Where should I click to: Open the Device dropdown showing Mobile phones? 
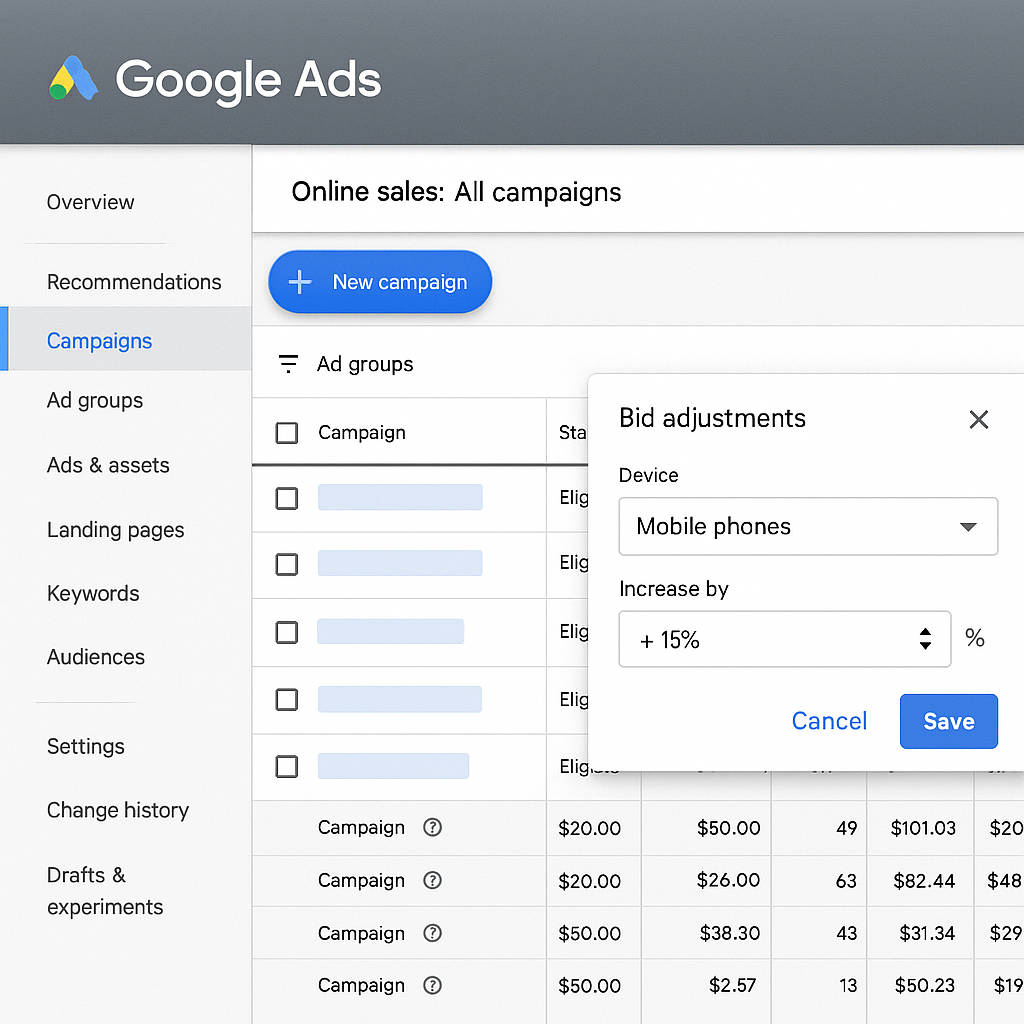pyautogui.click(x=808, y=526)
